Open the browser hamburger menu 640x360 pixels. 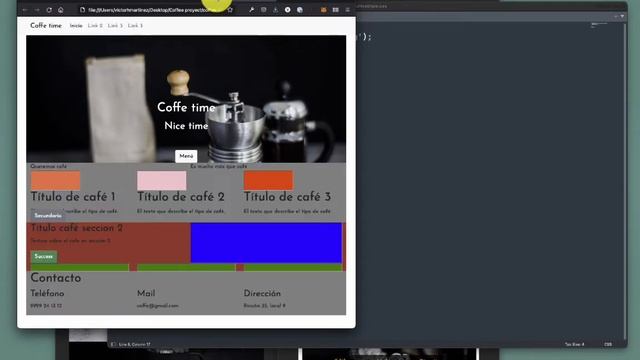pos(347,10)
